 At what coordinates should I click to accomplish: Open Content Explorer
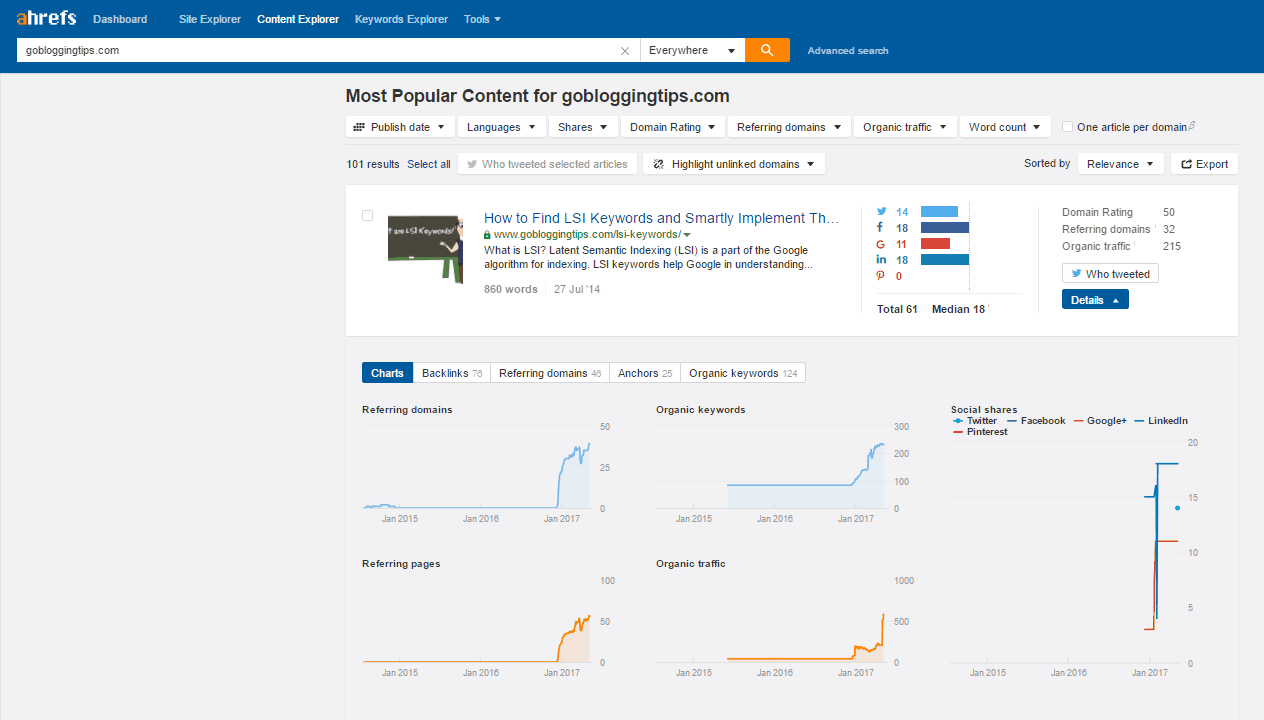coord(298,19)
